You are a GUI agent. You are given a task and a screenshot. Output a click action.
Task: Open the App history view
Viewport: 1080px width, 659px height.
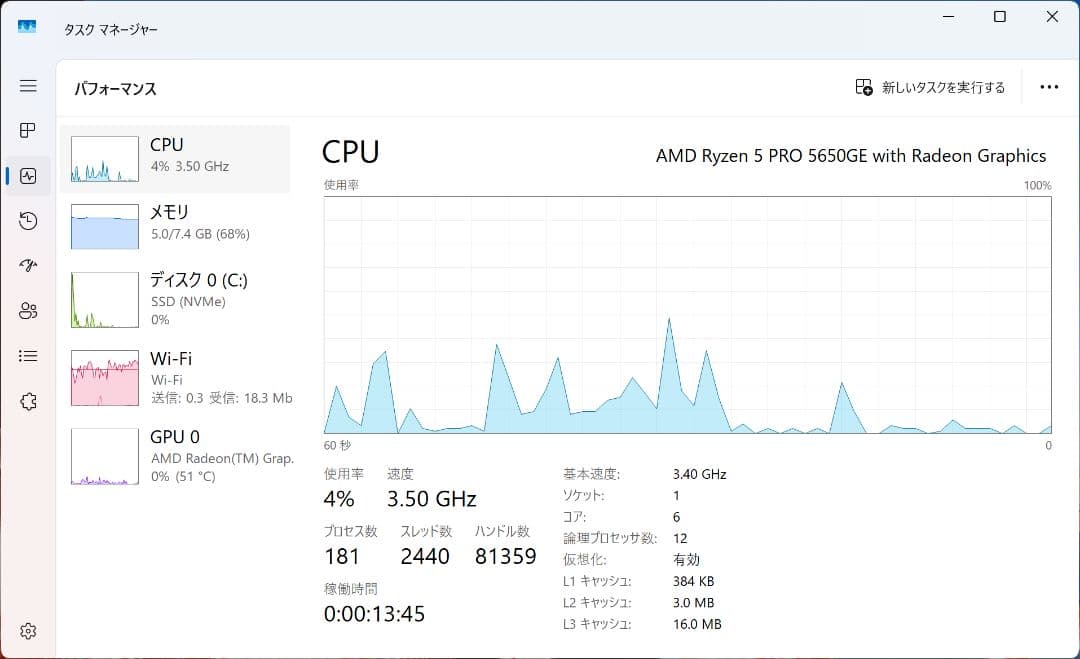point(27,220)
